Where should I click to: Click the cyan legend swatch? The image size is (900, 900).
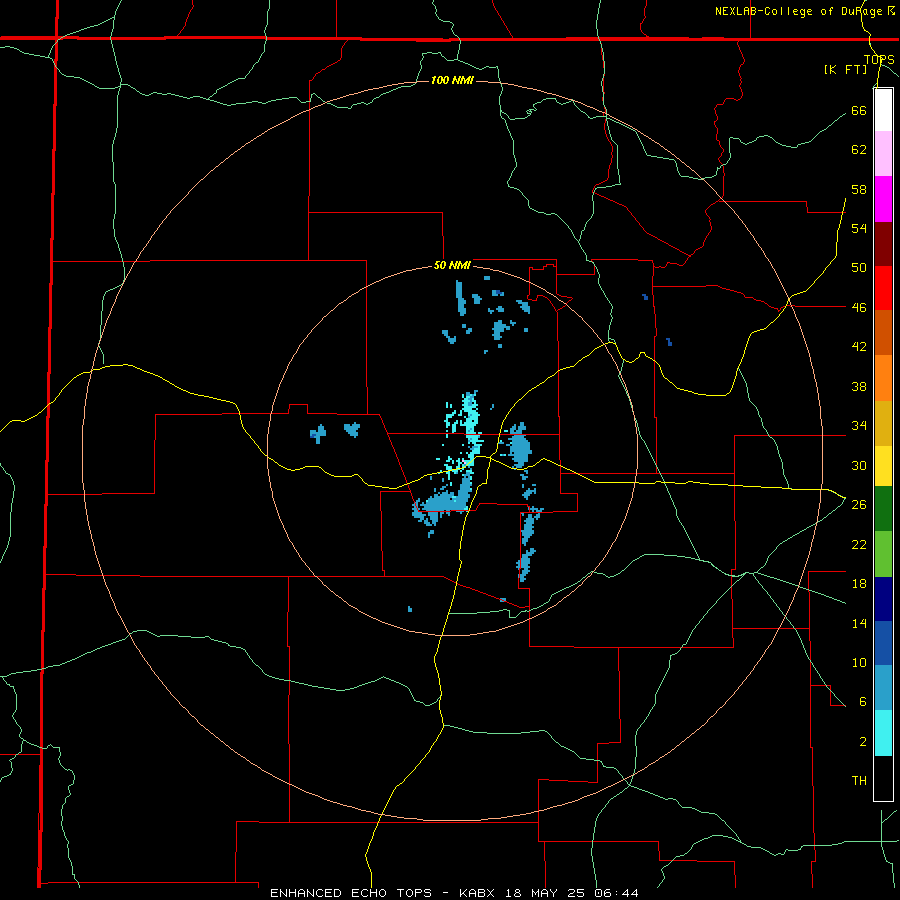click(883, 733)
